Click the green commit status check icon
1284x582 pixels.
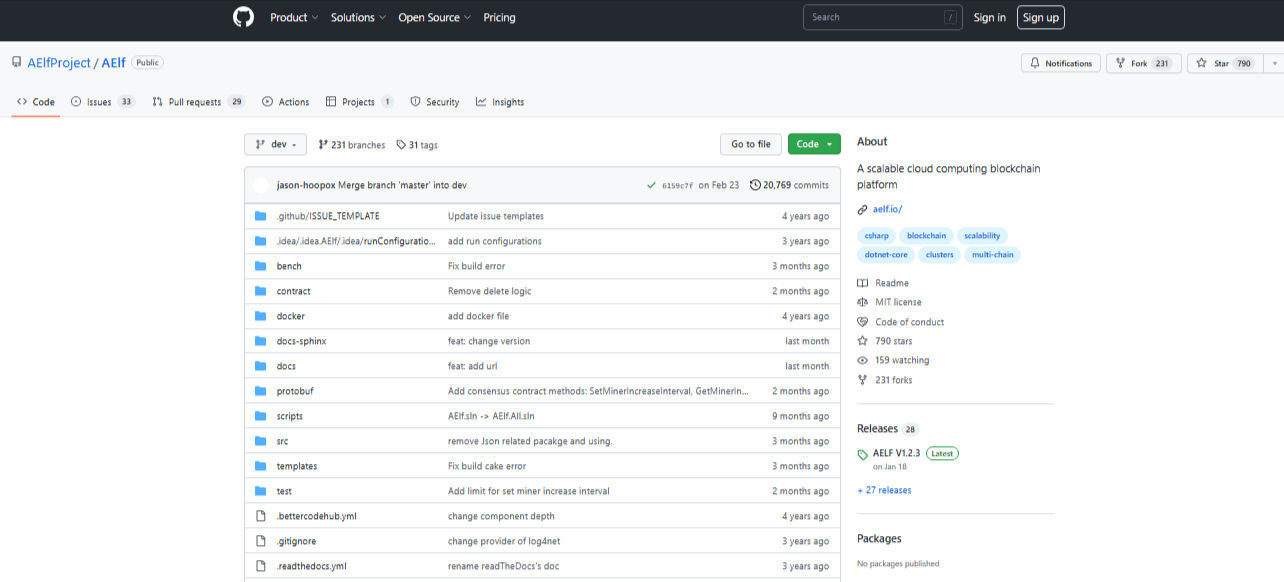coord(651,185)
